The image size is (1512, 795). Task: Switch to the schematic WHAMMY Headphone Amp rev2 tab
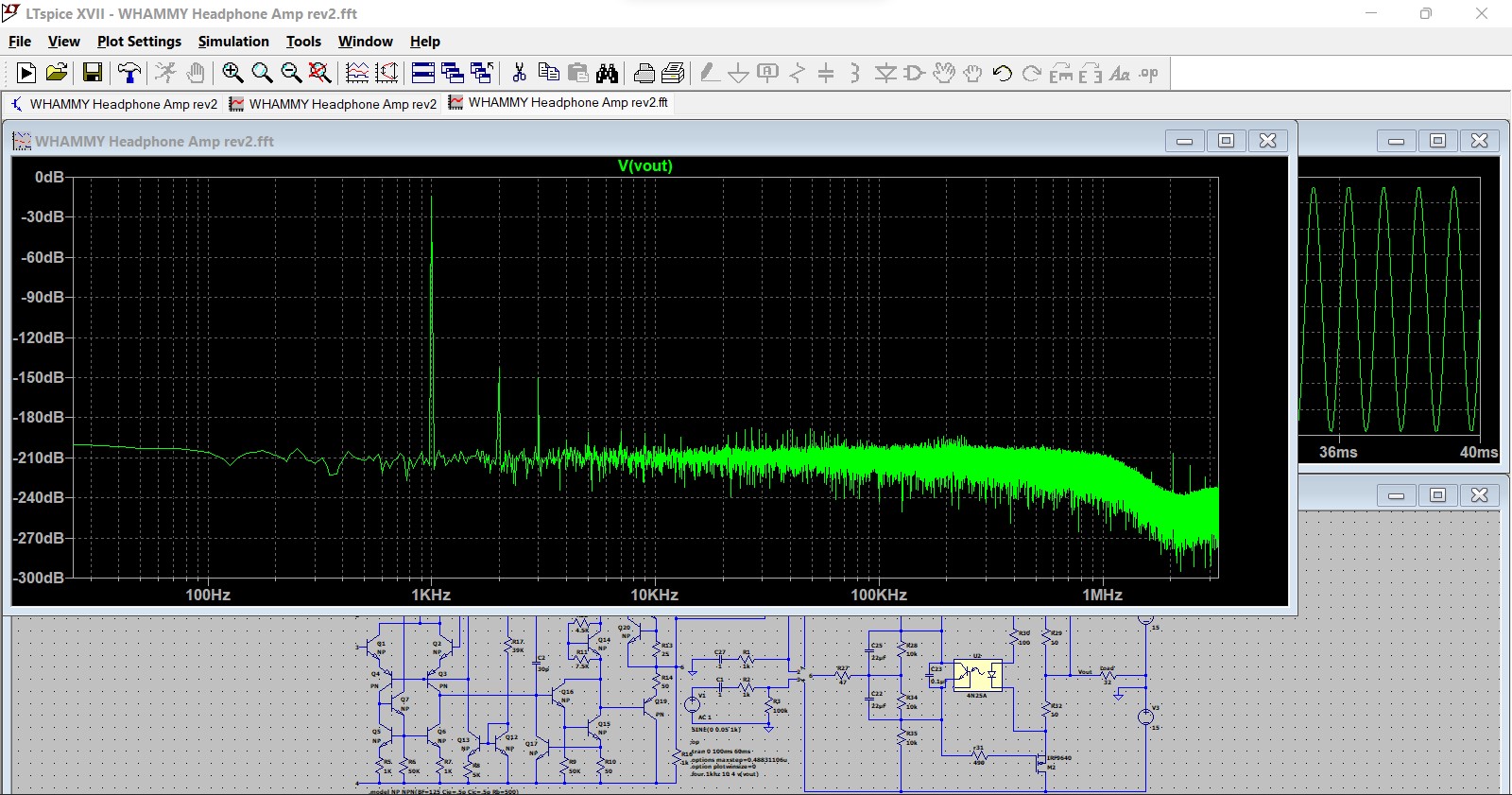(113, 104)
